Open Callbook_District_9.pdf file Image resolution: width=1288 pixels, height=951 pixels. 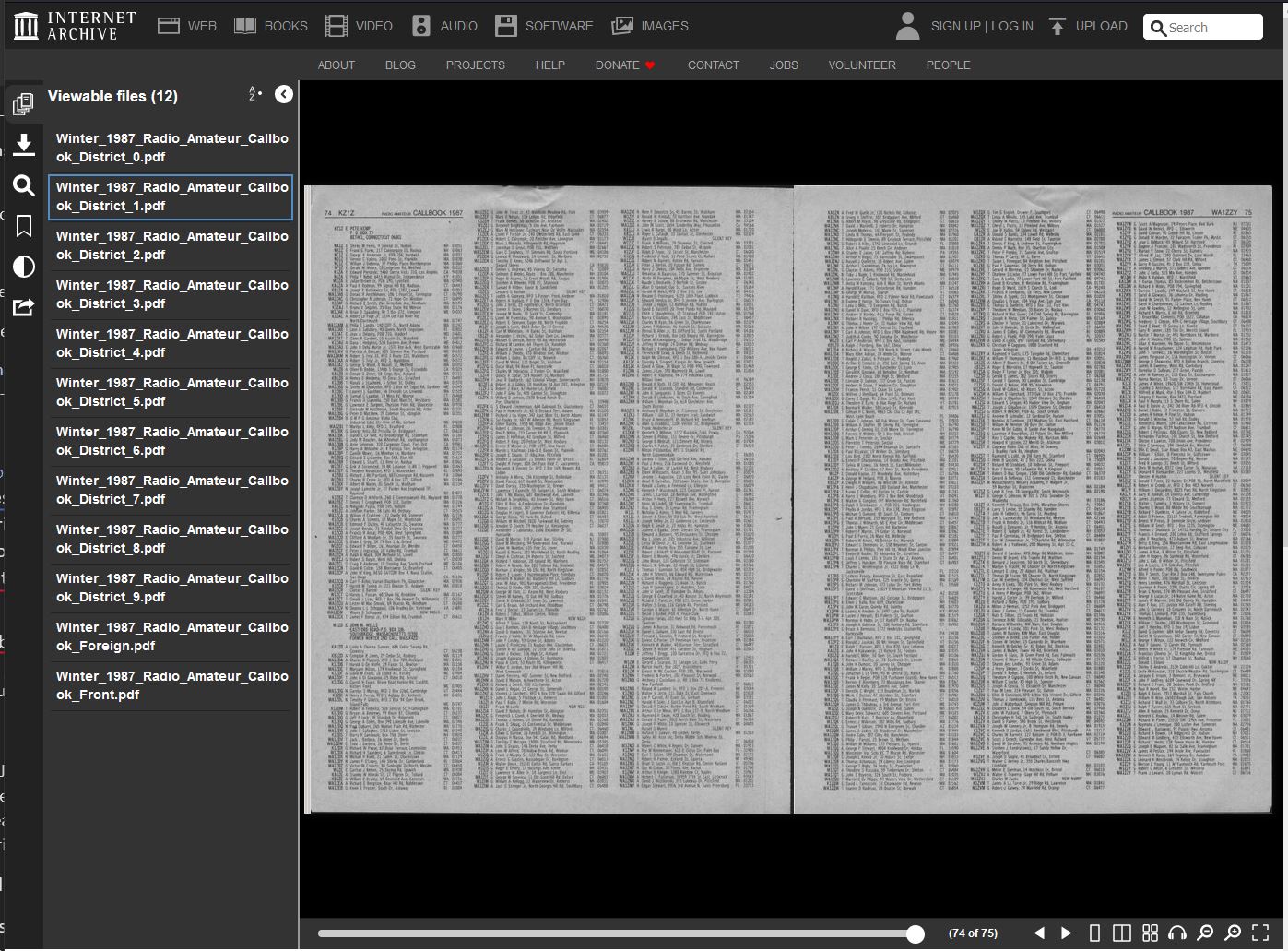click(171, 588)
